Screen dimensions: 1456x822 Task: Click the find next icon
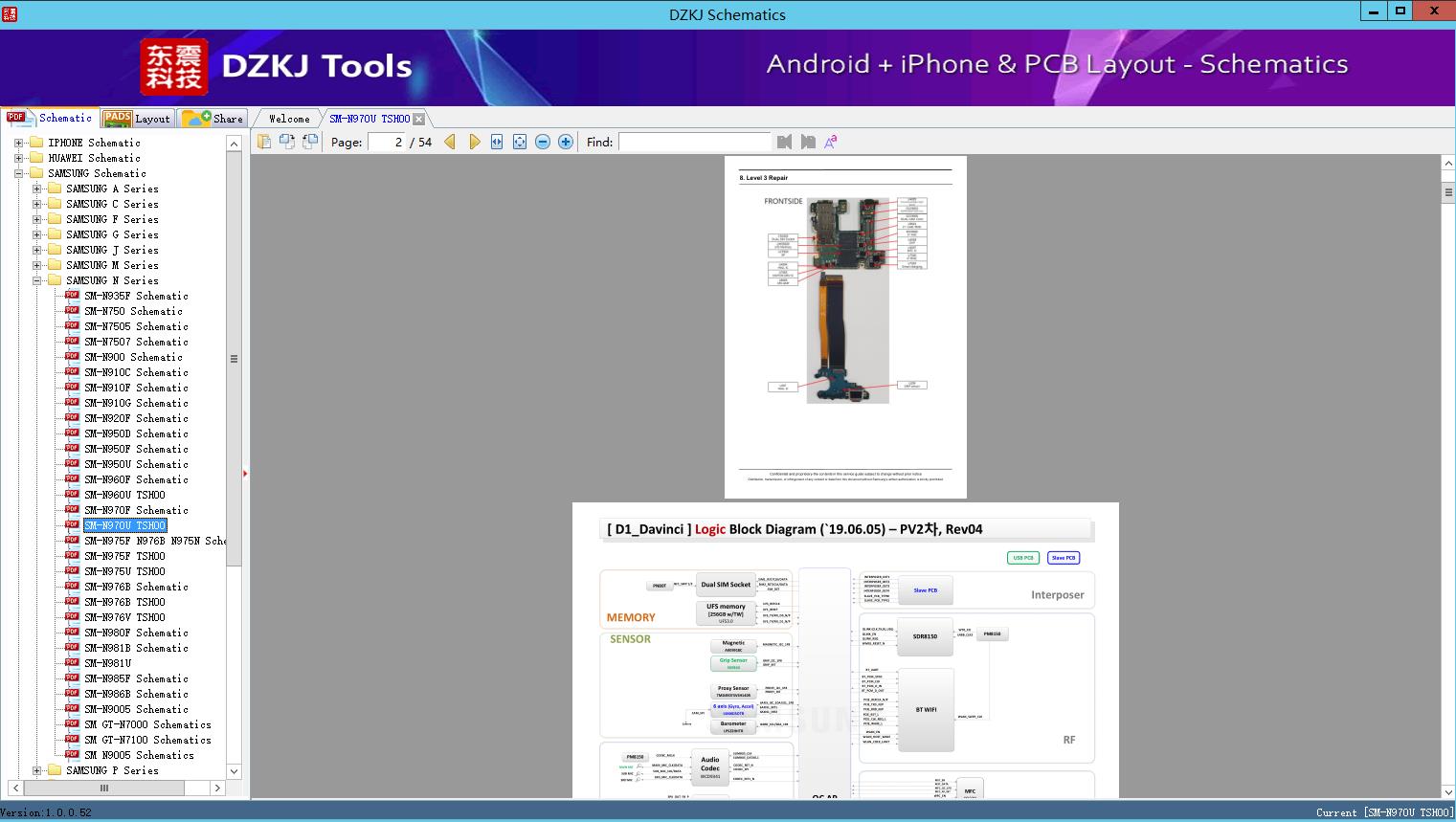click(x=808, y=142)
